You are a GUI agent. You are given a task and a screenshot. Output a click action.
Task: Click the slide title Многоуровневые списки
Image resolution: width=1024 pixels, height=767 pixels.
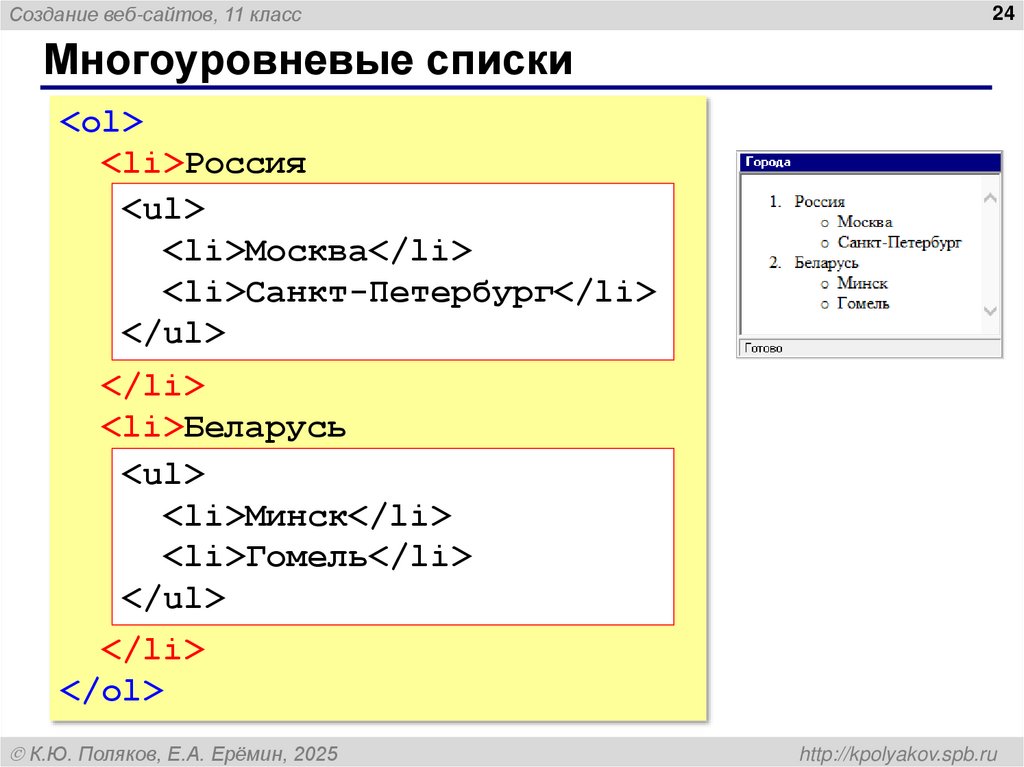(x=308, y=60)
